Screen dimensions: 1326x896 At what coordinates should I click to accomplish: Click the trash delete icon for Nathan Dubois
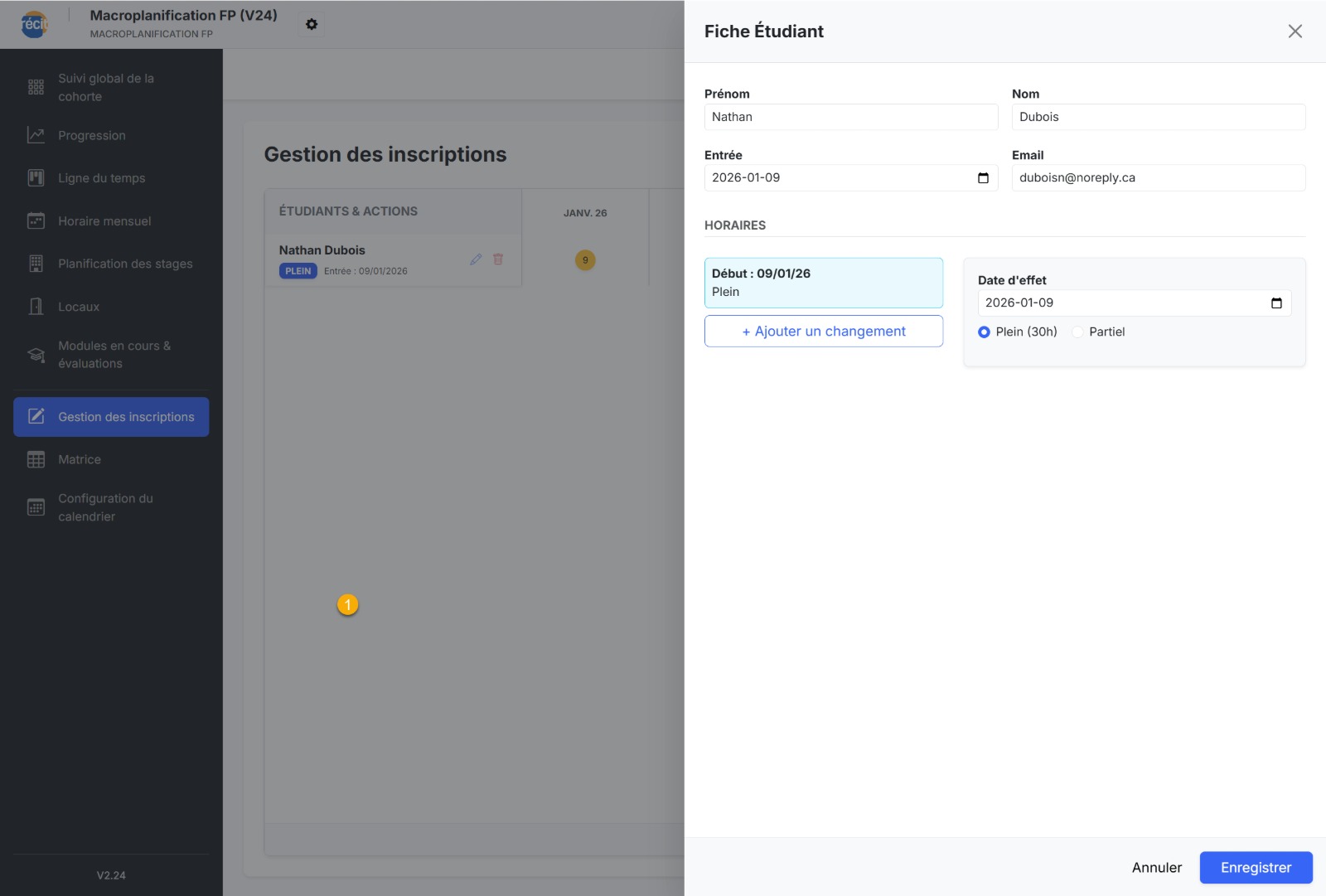[x=498, y=259]
